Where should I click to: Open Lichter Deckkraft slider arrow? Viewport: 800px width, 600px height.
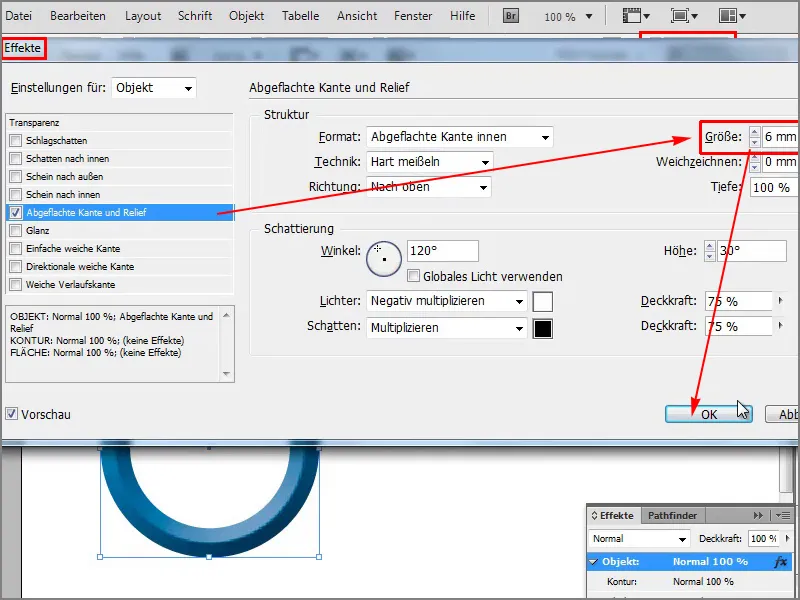(780, 301)
